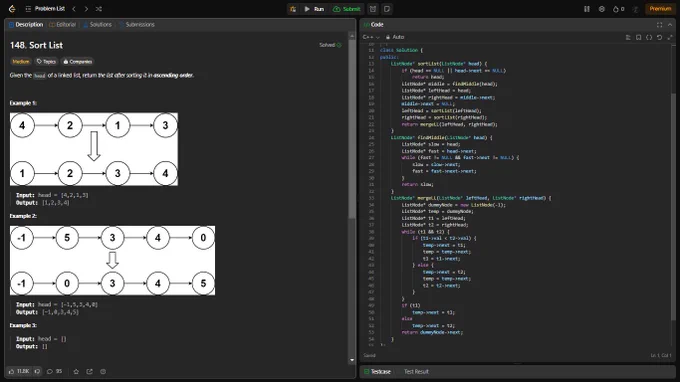Click the Premium button

coord(660,9)
